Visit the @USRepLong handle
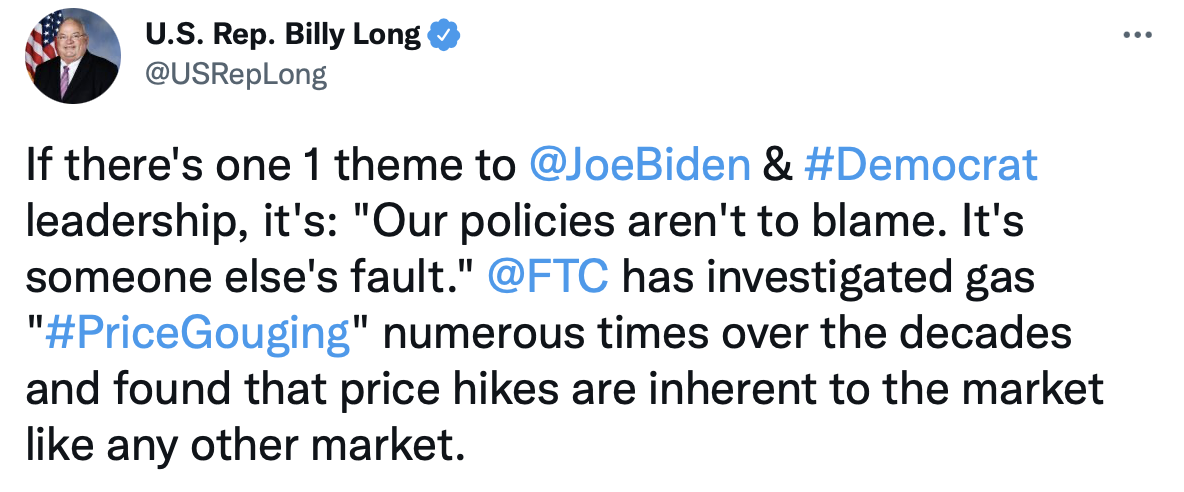Image resolution: width=1184 pixels, height=492 pixels. click(236, 75)
